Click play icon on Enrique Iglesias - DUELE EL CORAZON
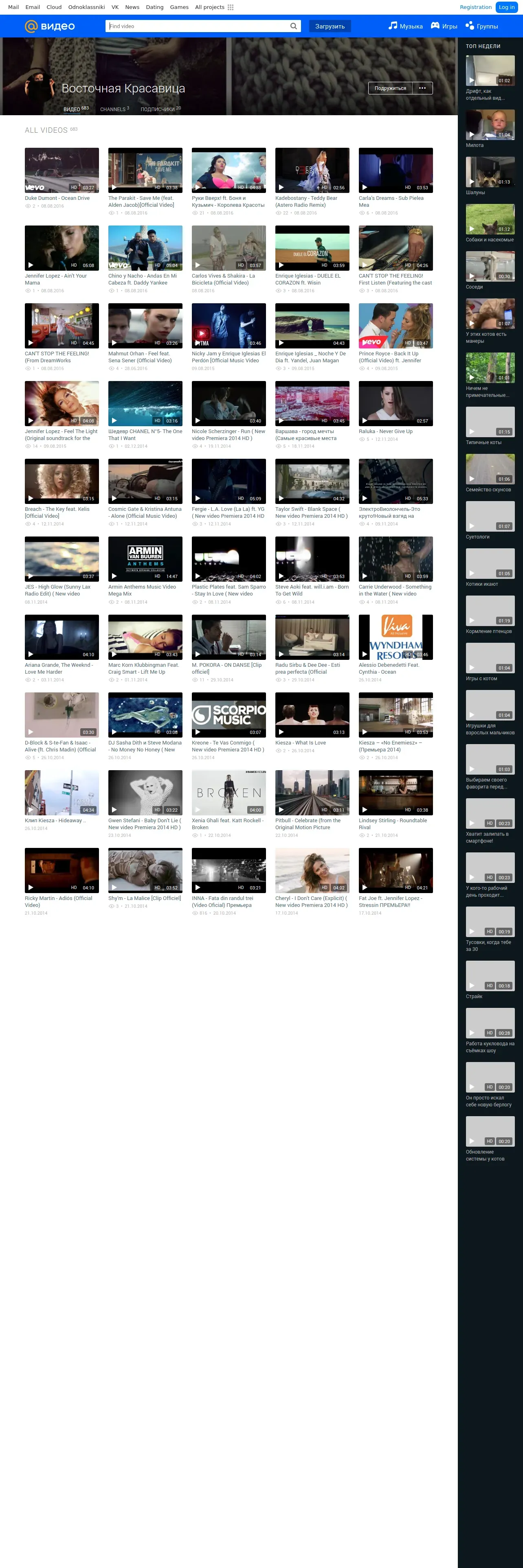This screenshot has width=523, height=1568. pyautogui.click(x=281, y=265)
